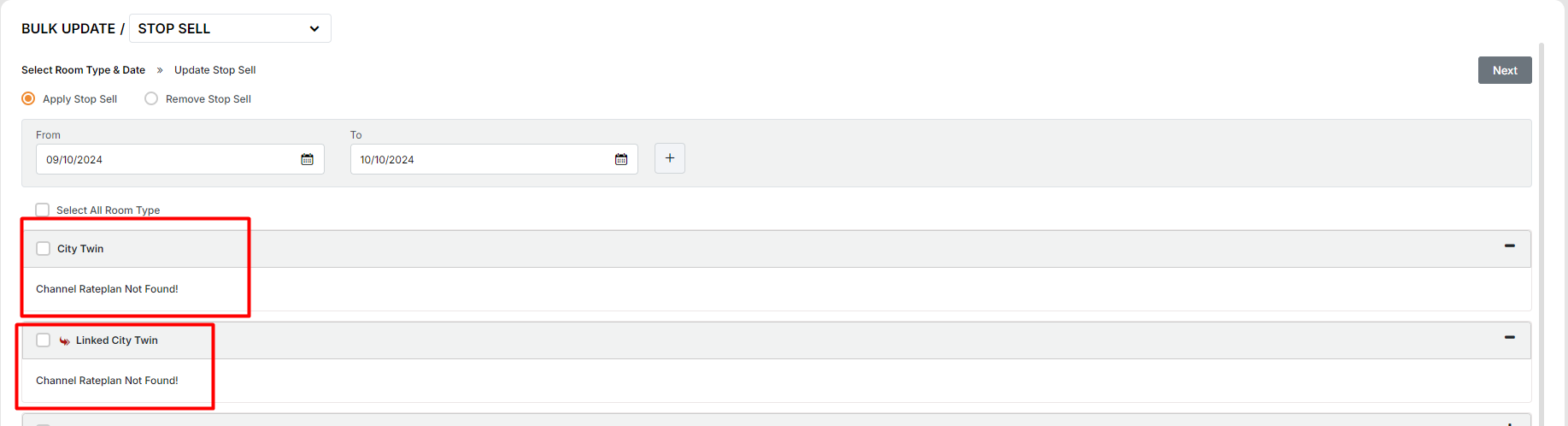Screen dimensions: 1568x426
Task: Click the linked room icon beside Linked City Twin
Action: [65, 340]
